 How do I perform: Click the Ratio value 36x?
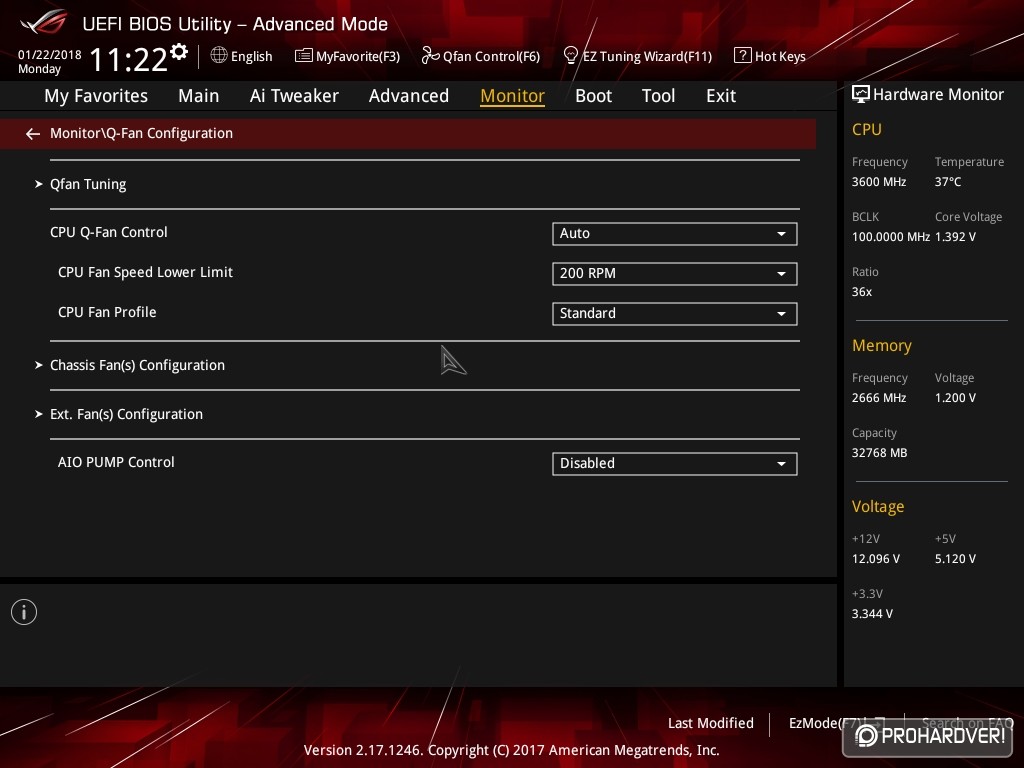[862, 292]
